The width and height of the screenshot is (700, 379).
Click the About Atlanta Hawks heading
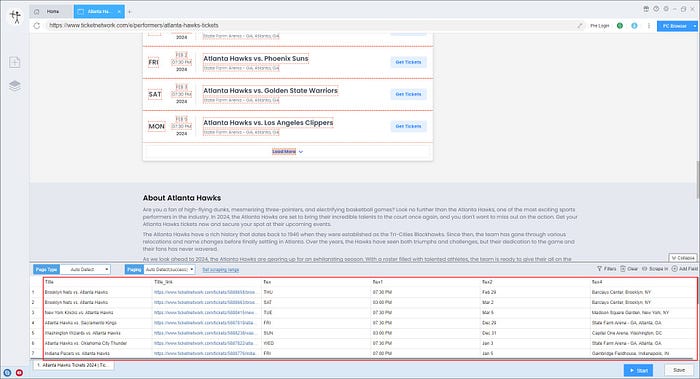click(182, 198)
